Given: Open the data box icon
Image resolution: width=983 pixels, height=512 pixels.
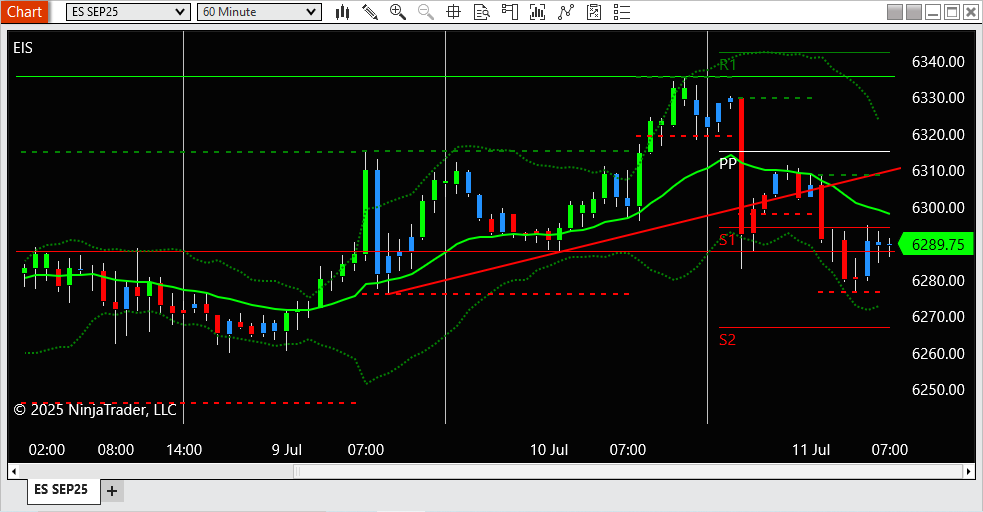Looking at the screenshot, I should pyautogui.click(x=481, y=12).
